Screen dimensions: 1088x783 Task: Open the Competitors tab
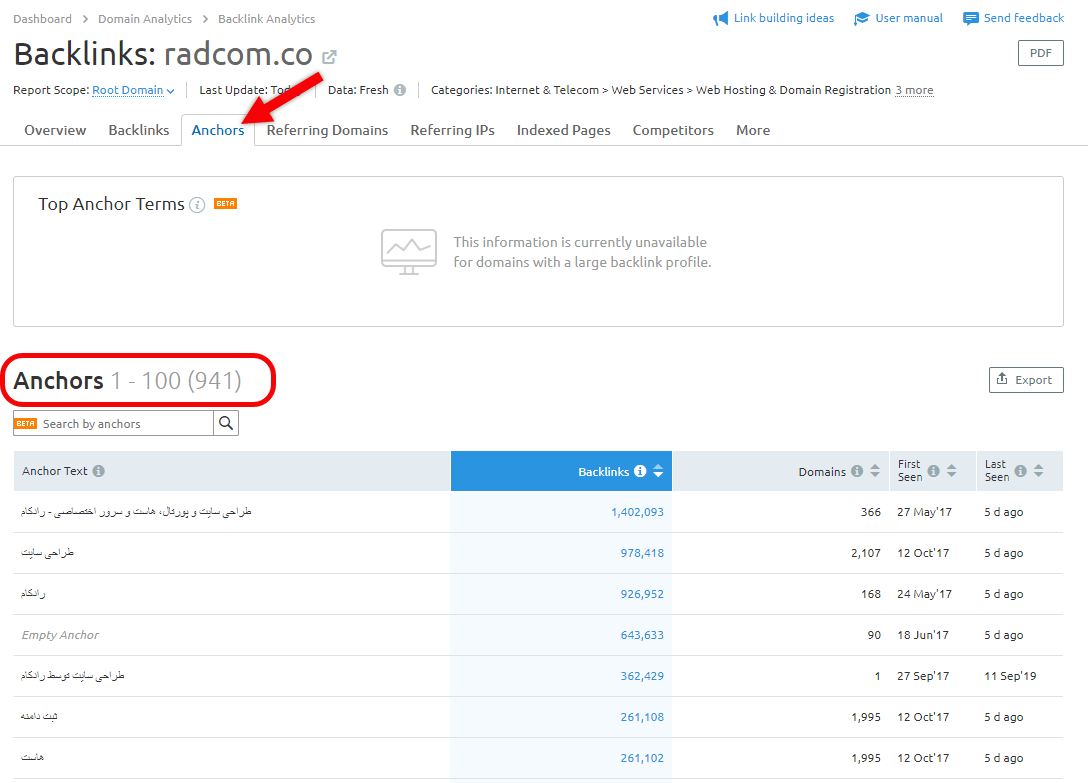point(673,130)
